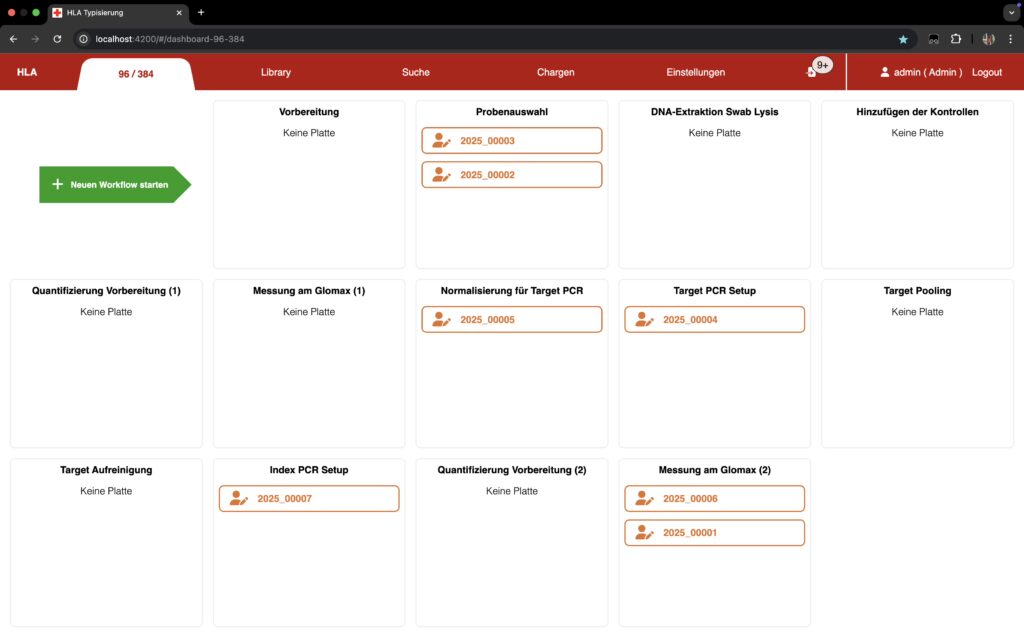1024x640 pixels.
Task: Click the user-edit icon beside 2025_00004
Action: coord(644,319)
